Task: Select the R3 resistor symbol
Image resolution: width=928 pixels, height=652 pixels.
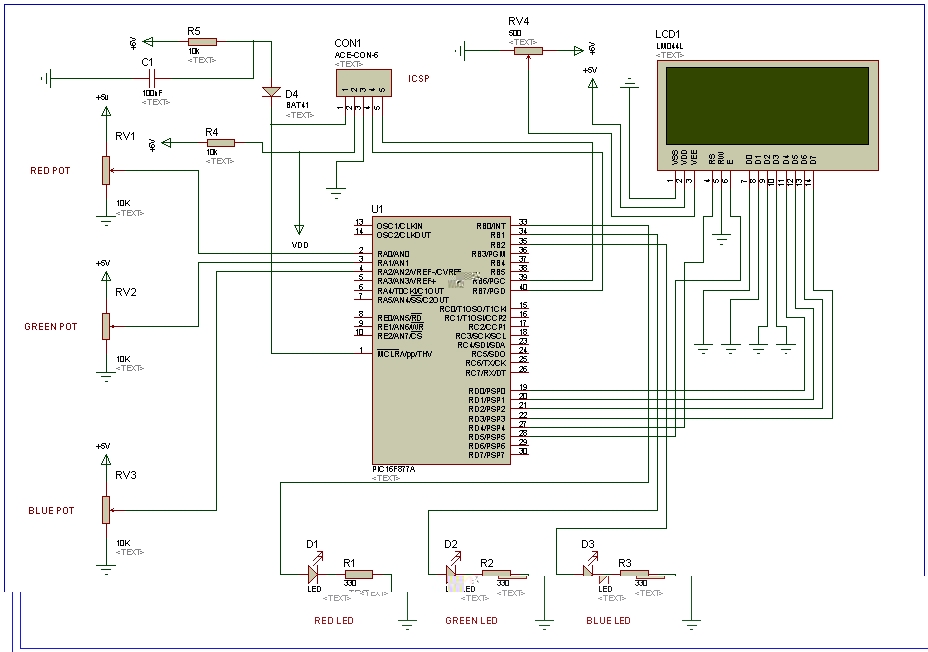Action: click(634, 574)
